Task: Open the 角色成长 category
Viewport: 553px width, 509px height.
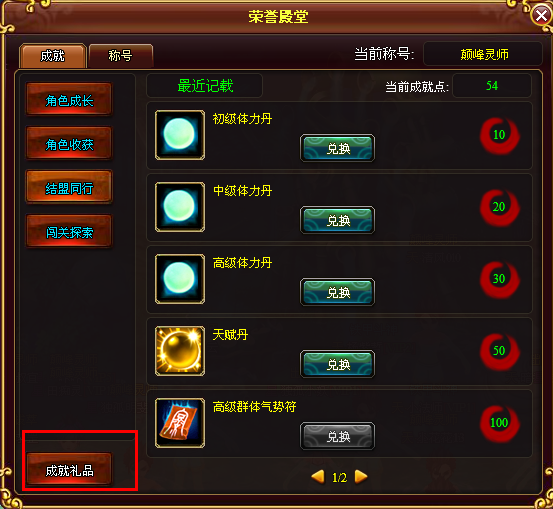Action: tap(69, 99)
